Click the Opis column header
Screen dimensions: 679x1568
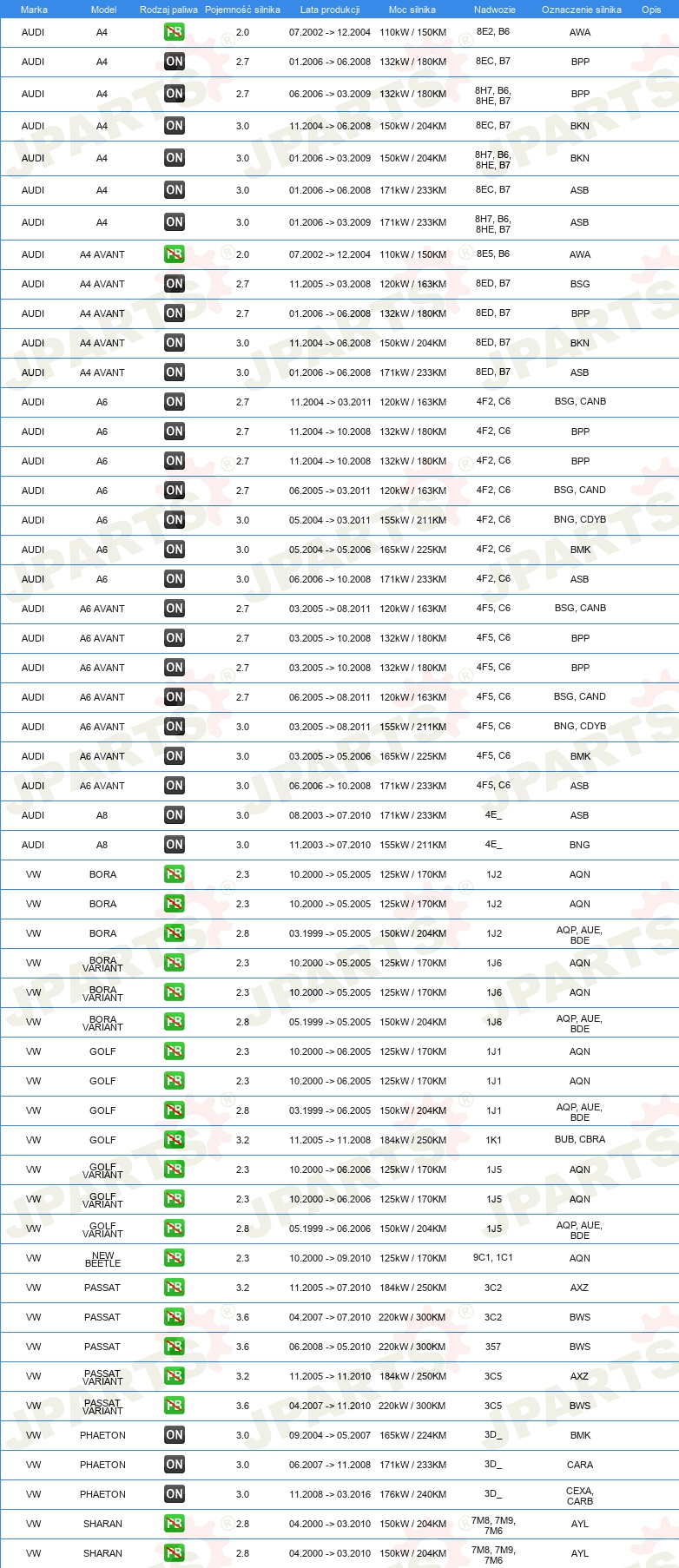tap(651, 10)
